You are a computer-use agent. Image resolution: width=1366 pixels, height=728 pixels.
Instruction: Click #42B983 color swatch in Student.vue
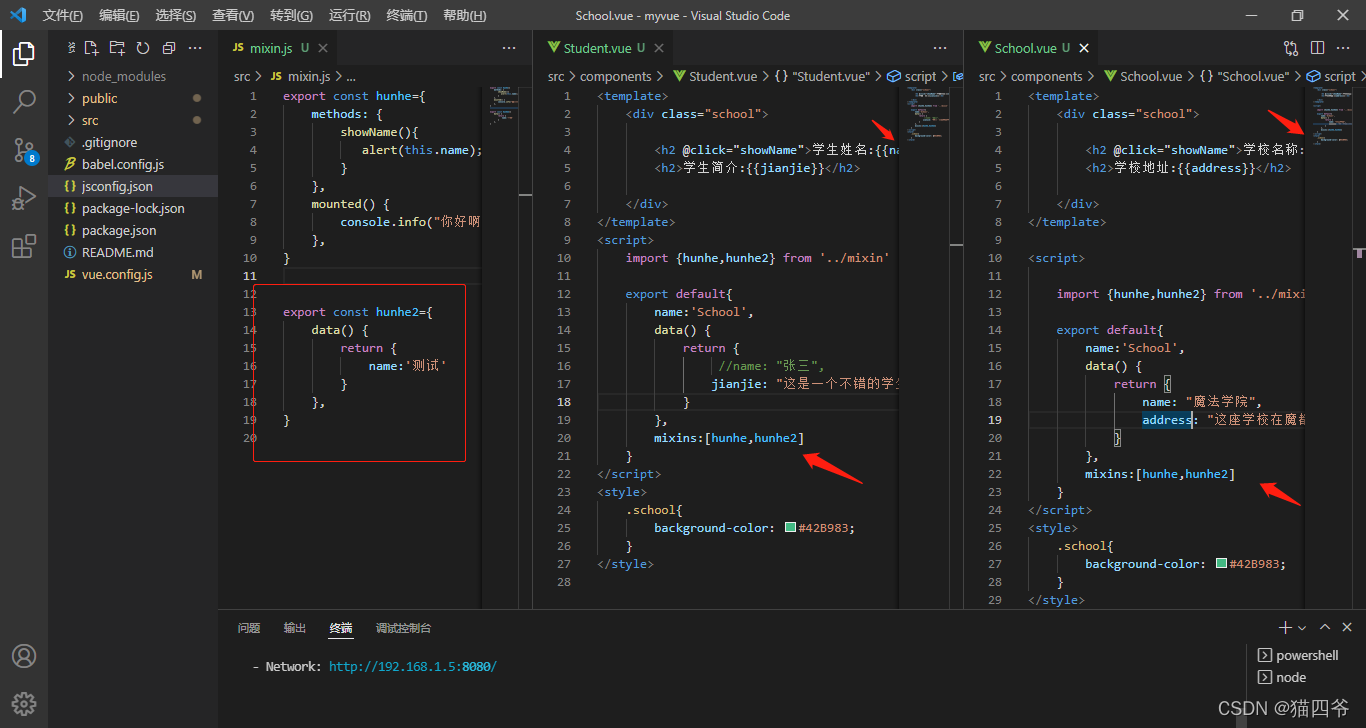point(790,528)
